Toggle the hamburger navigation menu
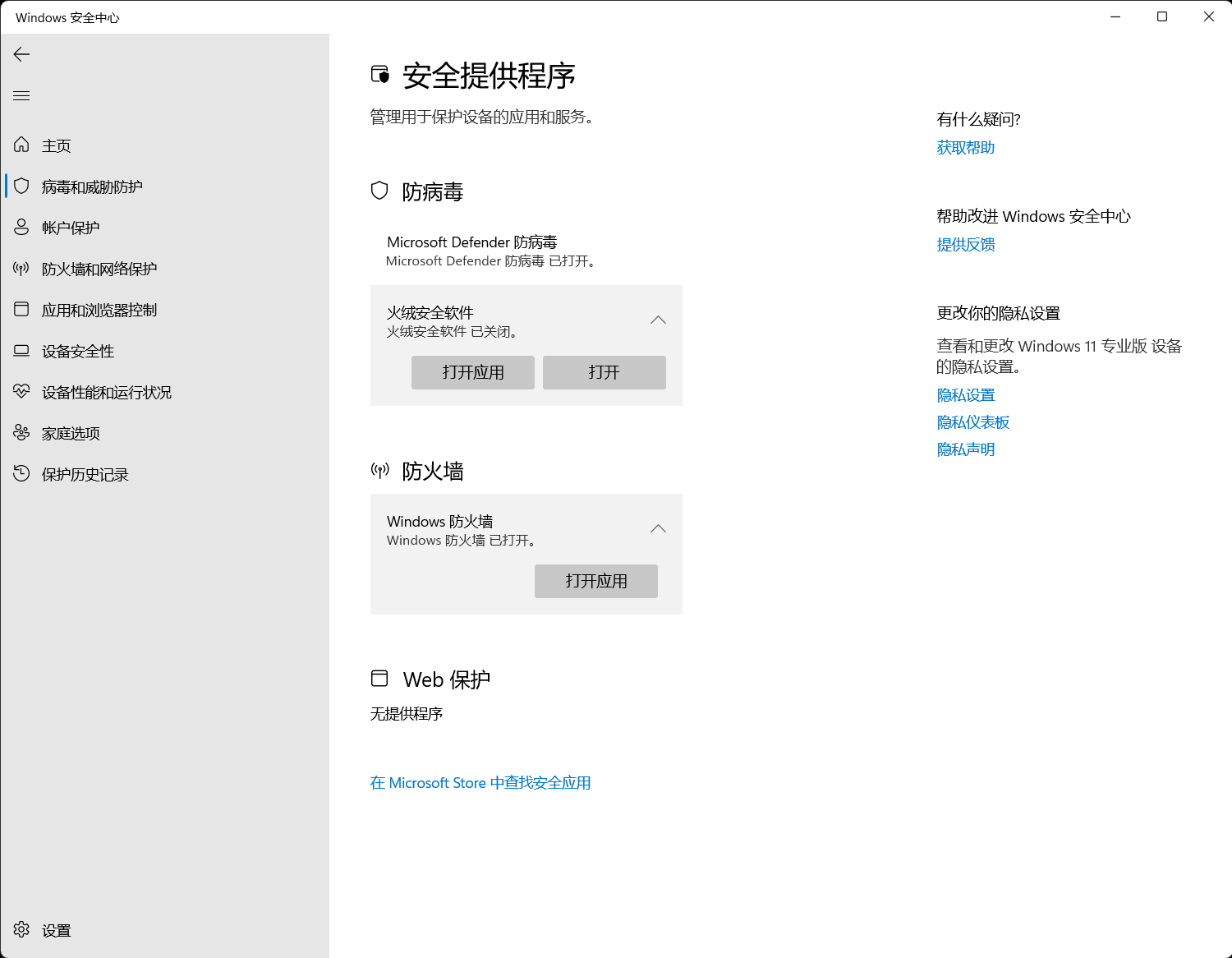Image resolution: width=1232 pixels, height=958 pixels. pos(21,96)
